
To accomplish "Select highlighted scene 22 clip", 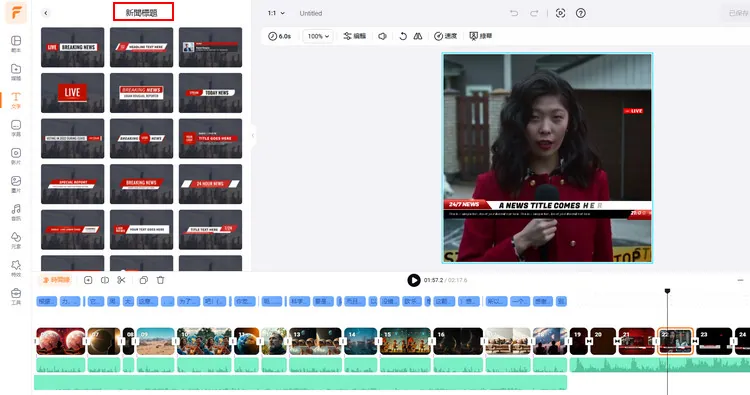I will click(675, 341).
